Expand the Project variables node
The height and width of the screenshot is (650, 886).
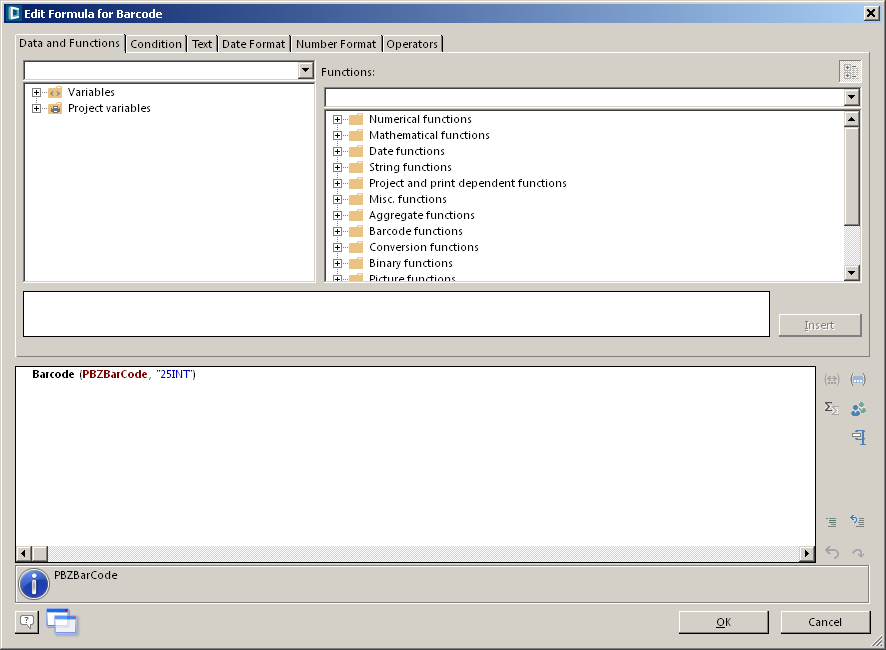click(37, 109)
